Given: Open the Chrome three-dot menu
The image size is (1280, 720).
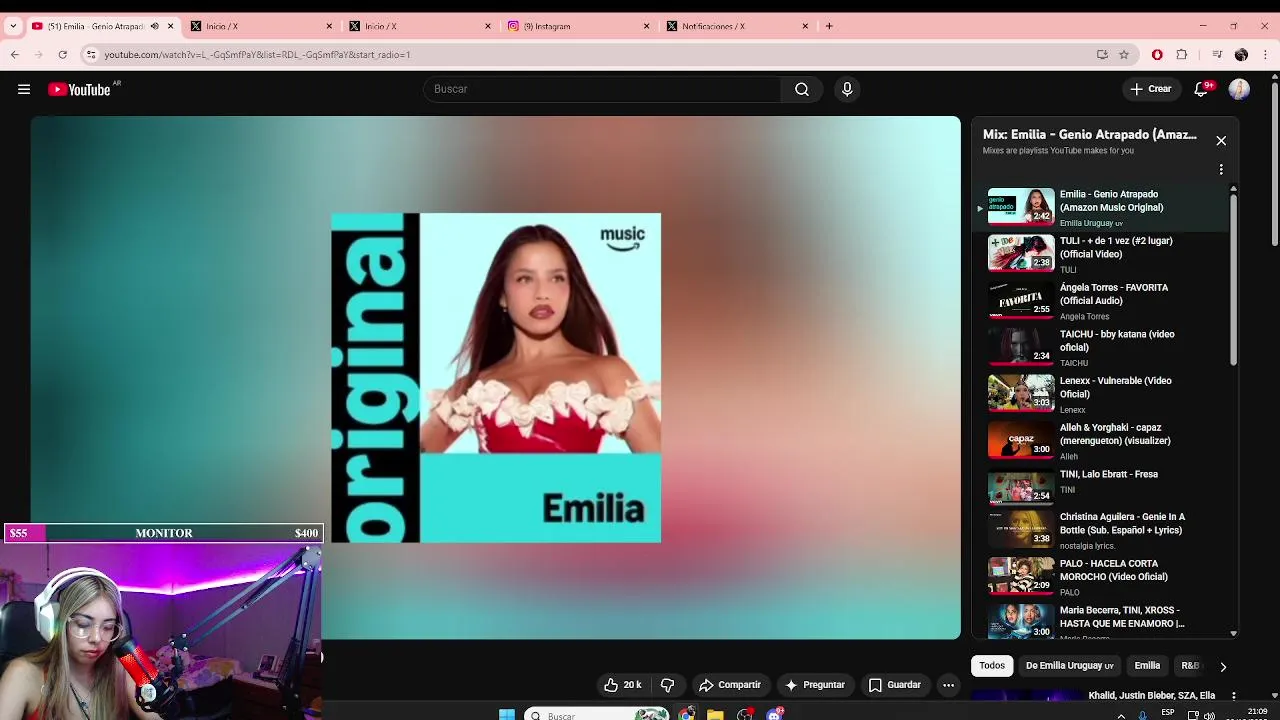Looking at the screenshot, I should click(x=1265, y=55).
